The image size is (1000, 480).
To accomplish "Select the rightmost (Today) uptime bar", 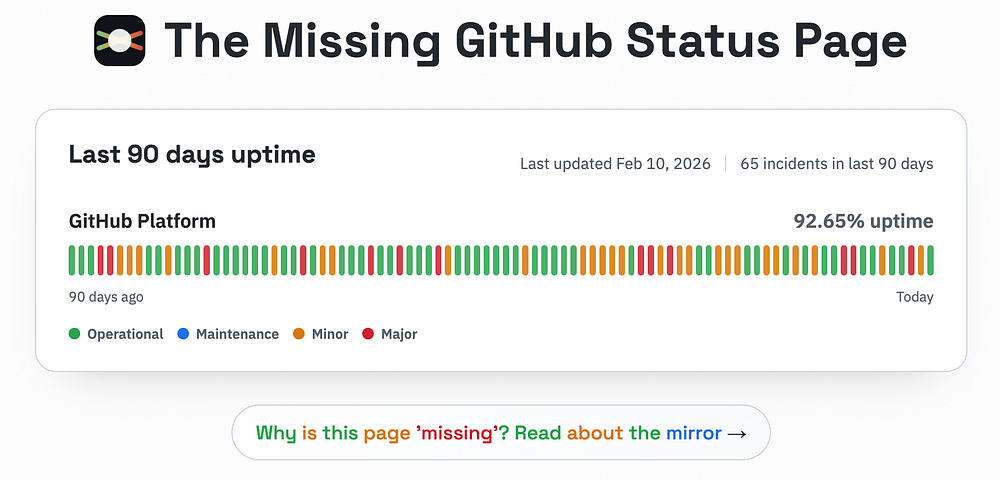I will coord(930,260).
